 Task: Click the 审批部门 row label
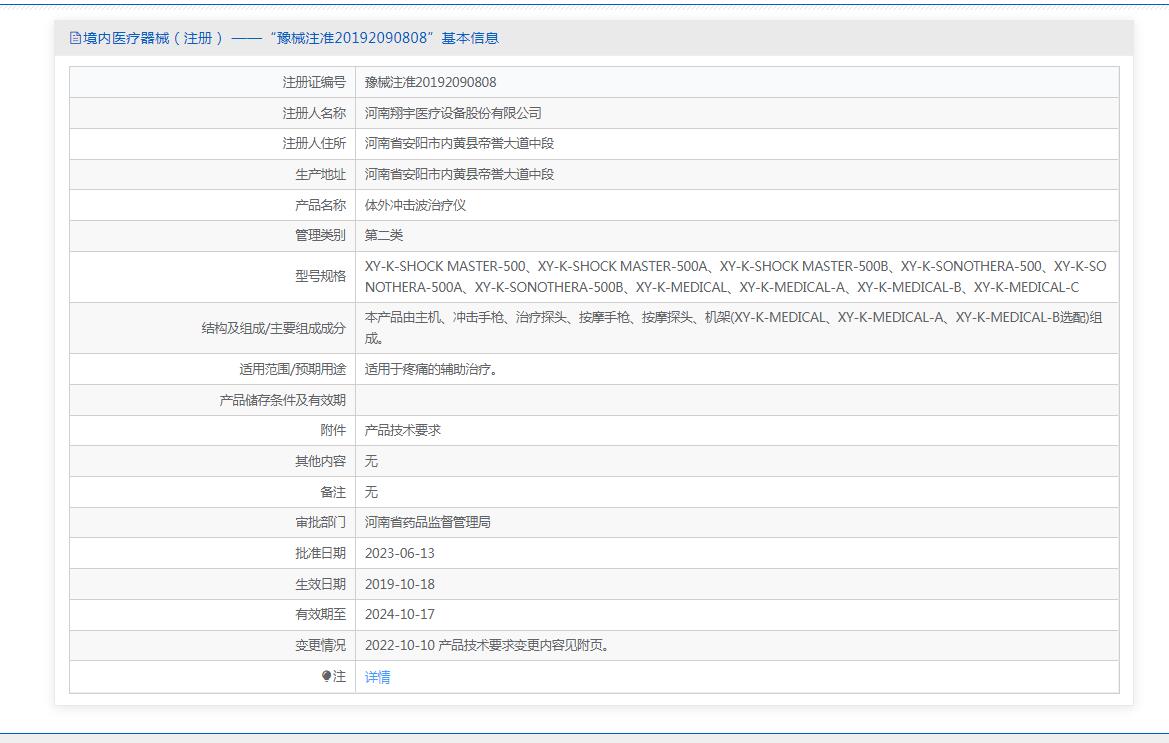pos(321,522)
